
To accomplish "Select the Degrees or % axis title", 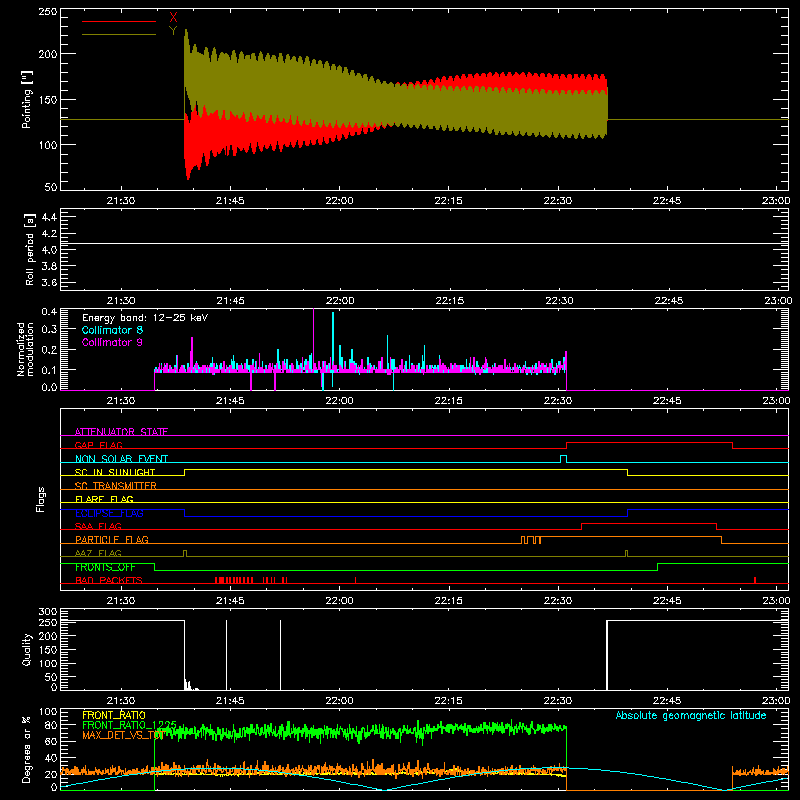I will pos(26,749).
